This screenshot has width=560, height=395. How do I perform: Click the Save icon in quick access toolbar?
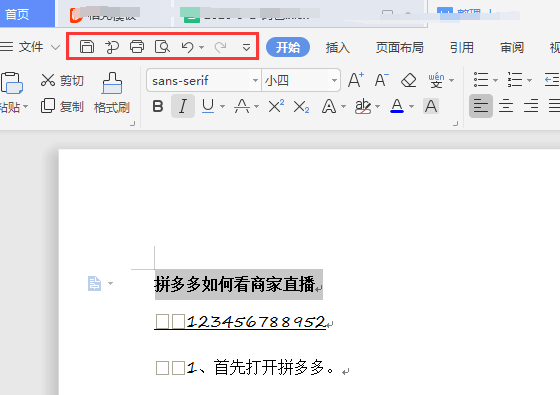[86, 47]
